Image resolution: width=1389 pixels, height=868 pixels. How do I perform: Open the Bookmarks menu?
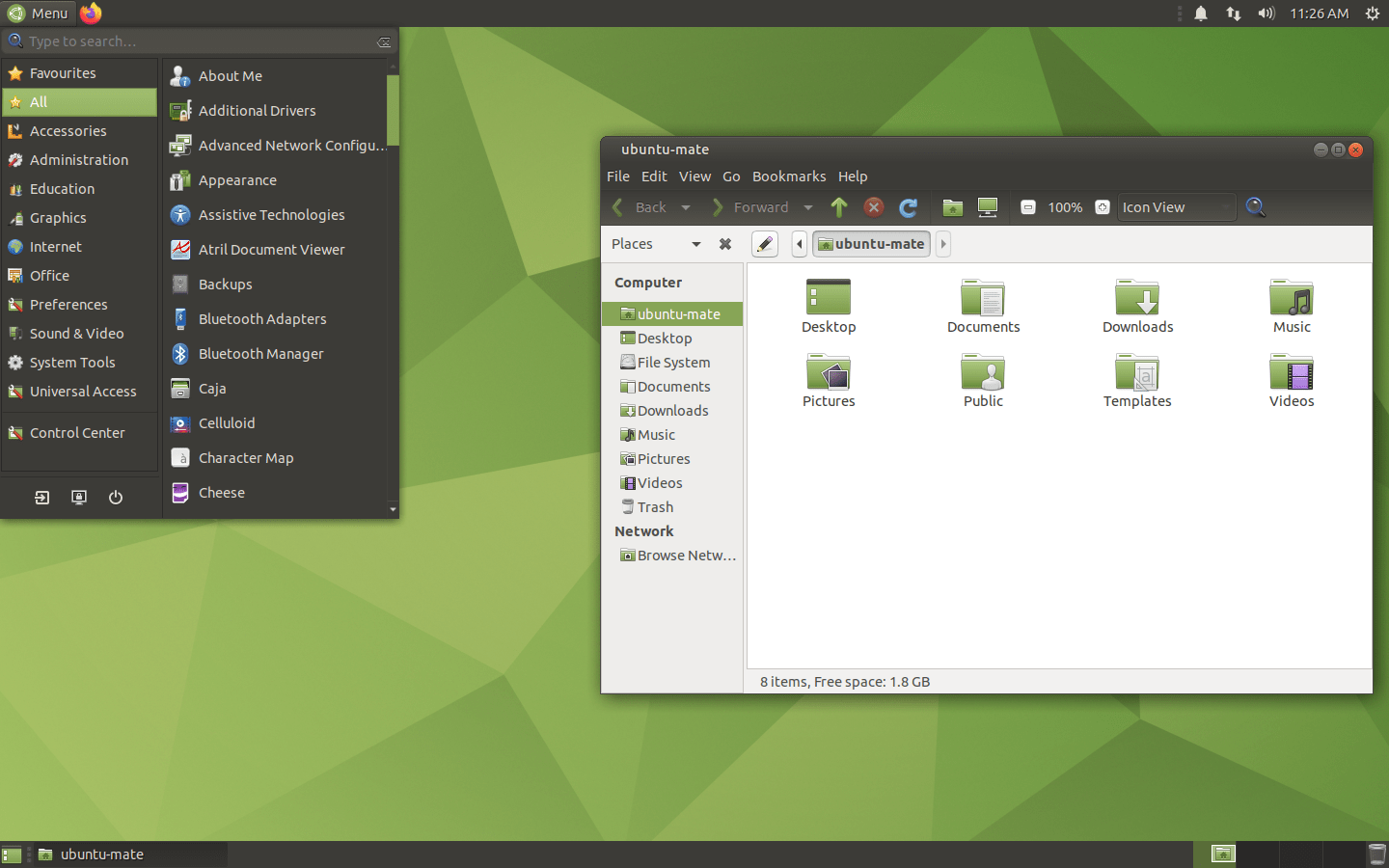pyautogui.click(x=789, y=176)
